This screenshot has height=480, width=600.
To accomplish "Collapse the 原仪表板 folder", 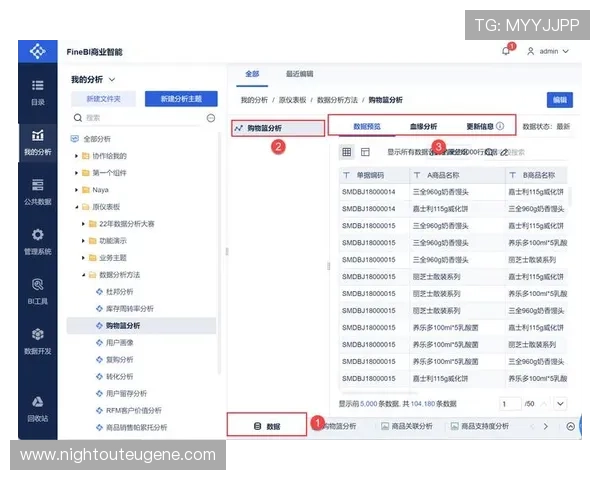I will click(x=76, y=207).
